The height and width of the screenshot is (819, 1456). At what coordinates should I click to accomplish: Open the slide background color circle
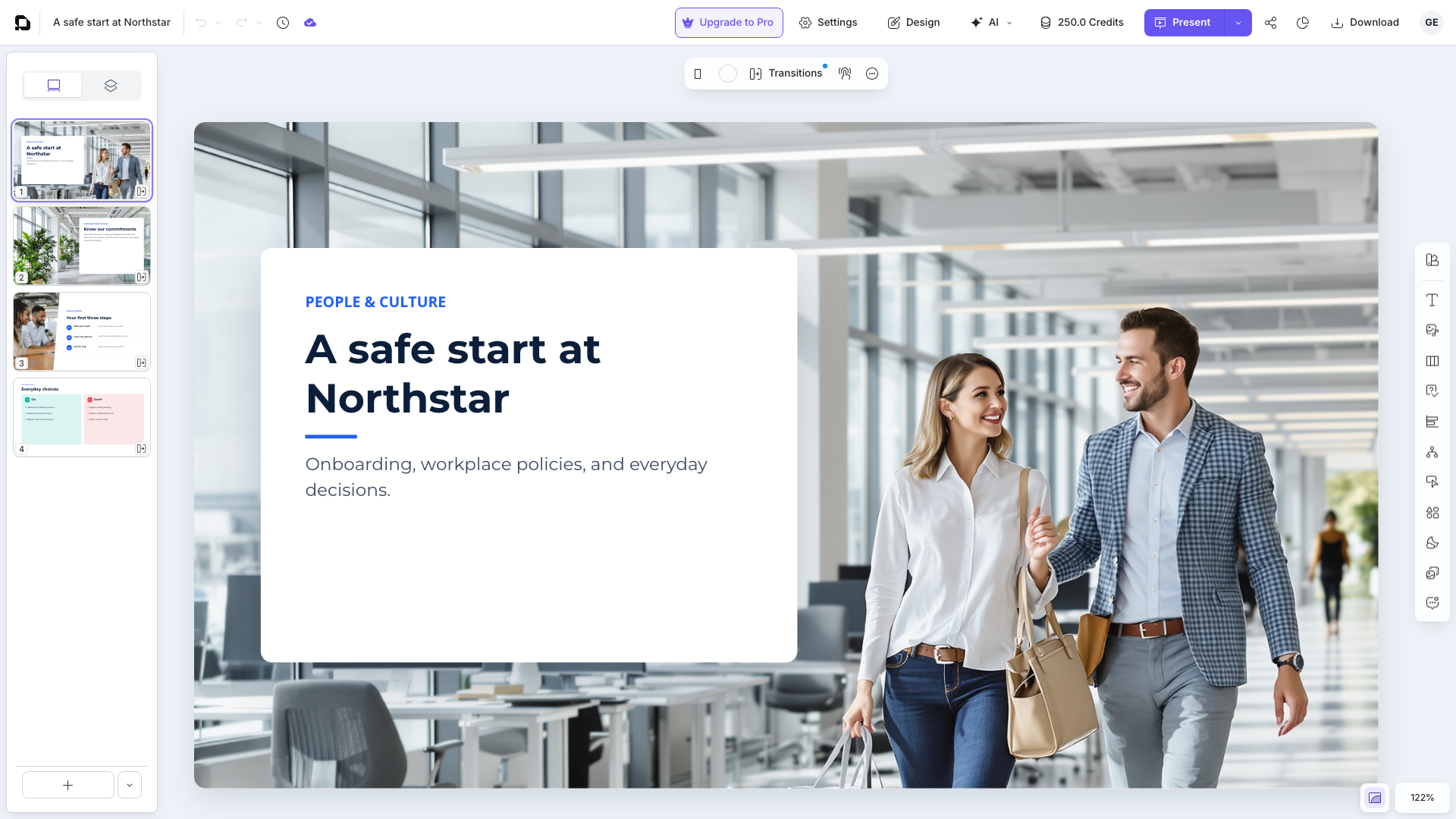coord(728,74)
